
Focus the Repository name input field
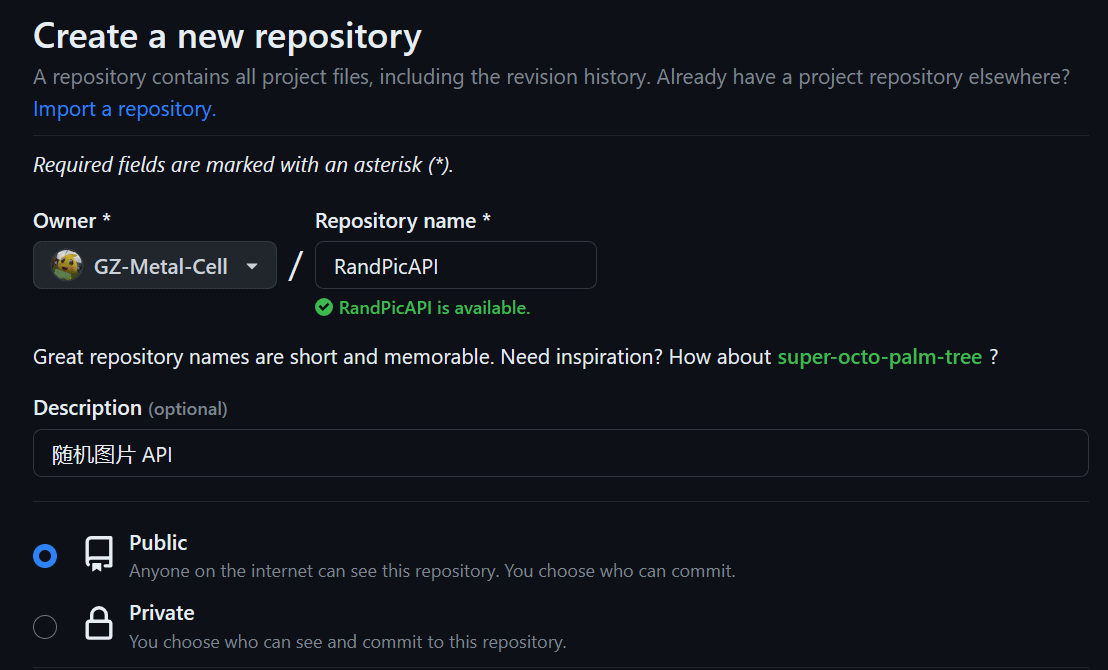[456, 265]
